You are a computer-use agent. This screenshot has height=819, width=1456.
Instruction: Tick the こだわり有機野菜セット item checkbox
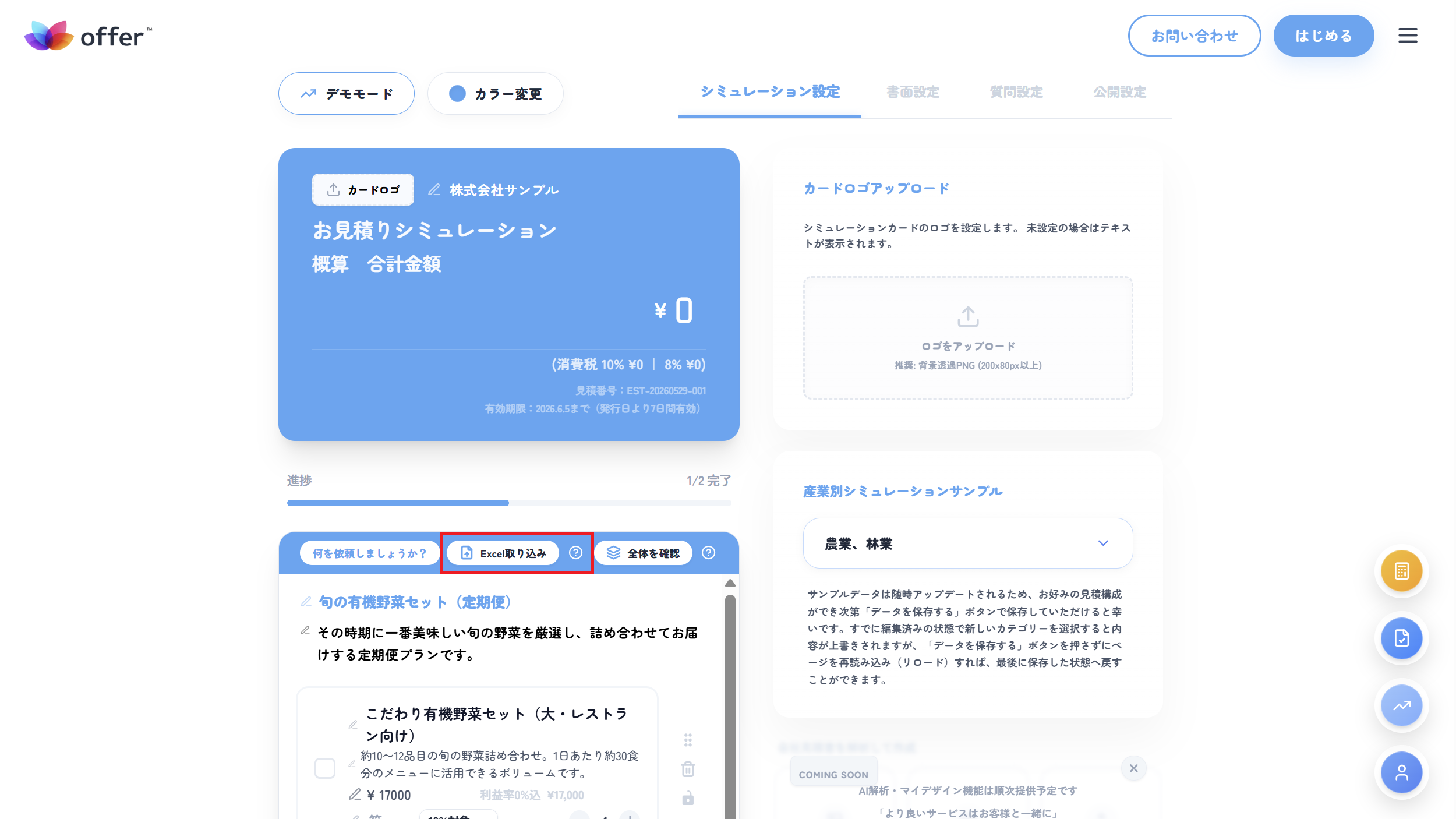tap(325, 768)
